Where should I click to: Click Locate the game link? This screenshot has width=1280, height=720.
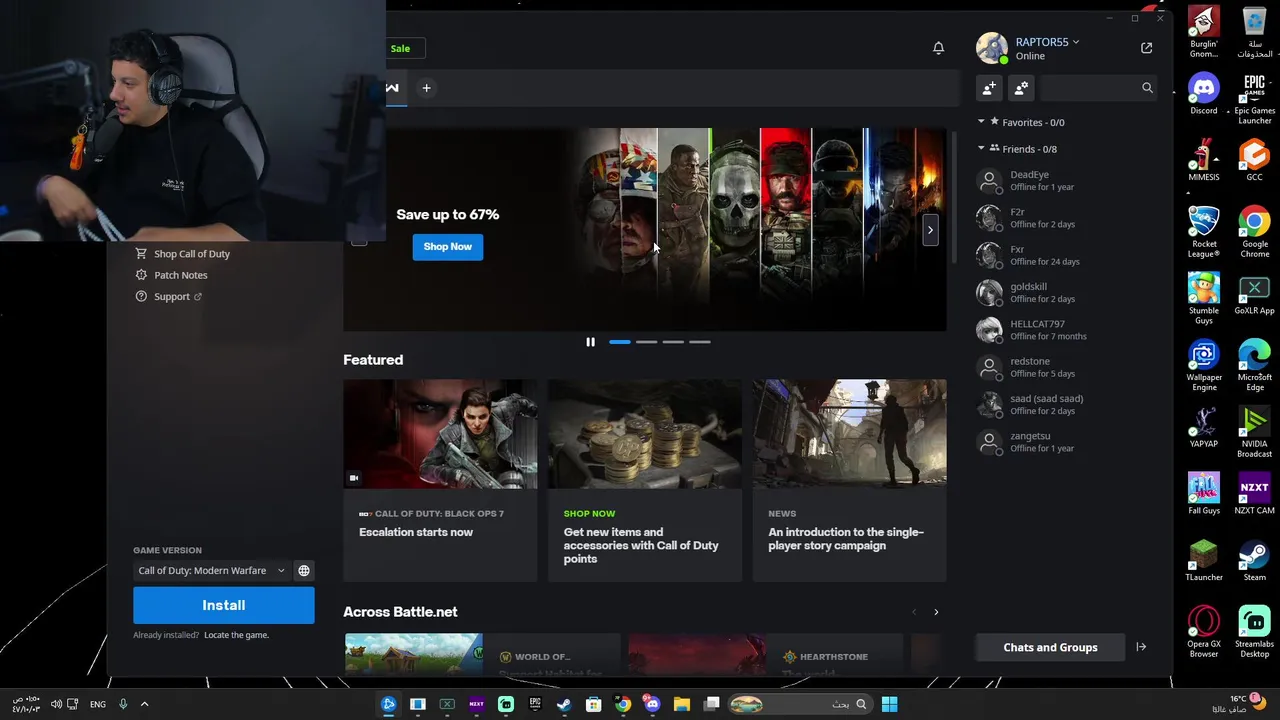[x=236, y=635]
